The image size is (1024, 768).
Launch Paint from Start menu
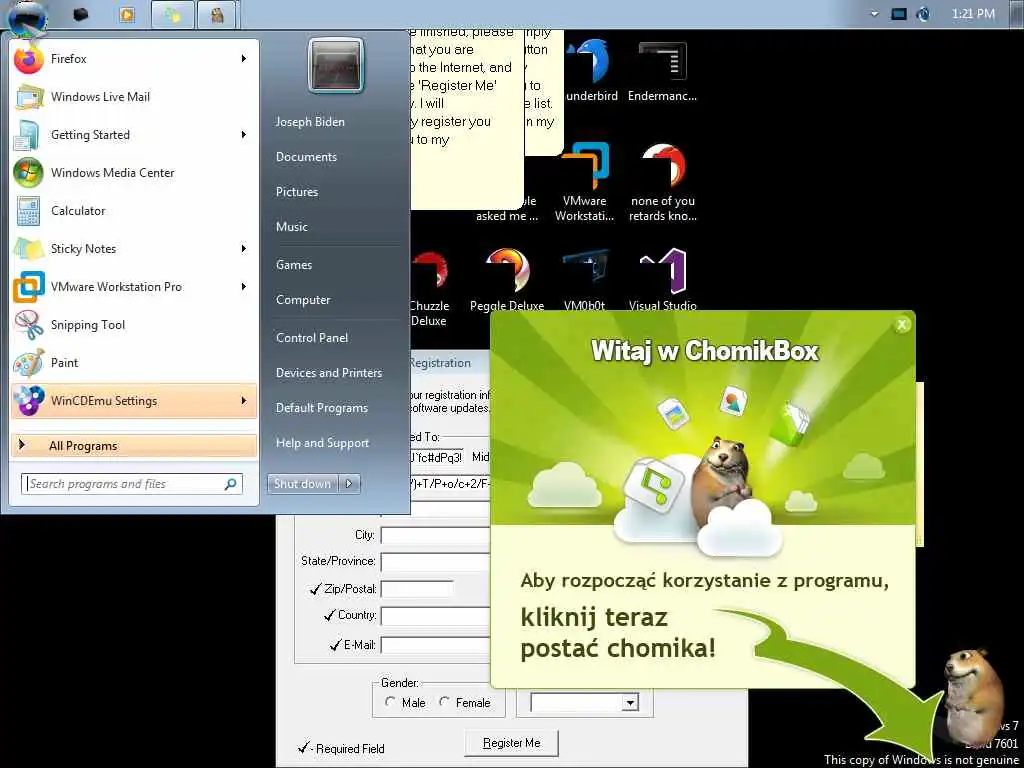134,362
